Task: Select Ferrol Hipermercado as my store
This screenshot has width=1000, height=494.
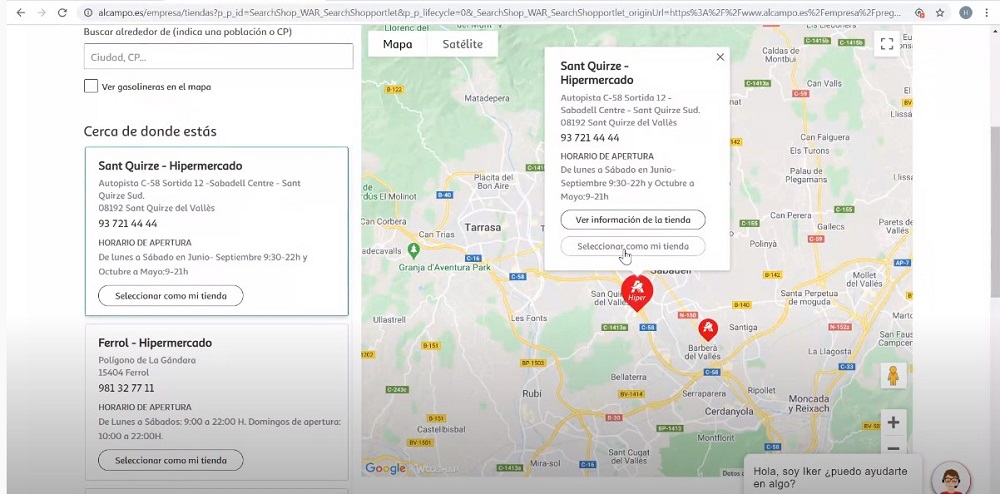Action: [x=170, y=461]
